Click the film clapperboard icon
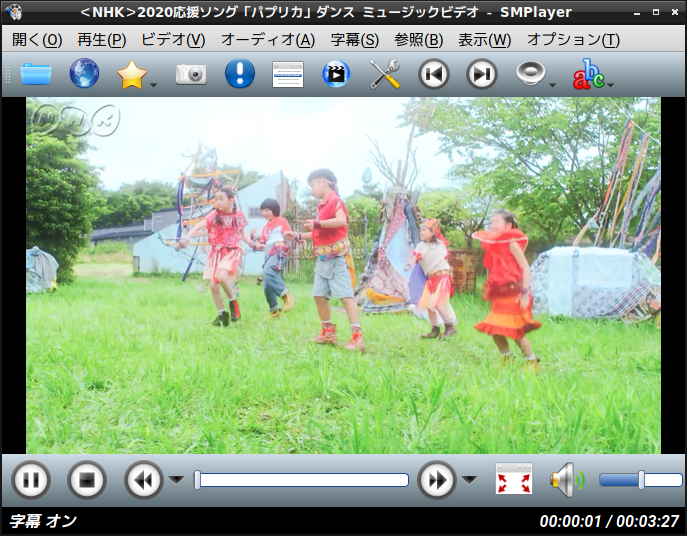This screenshot has height=536, width=687. (336, 74)
